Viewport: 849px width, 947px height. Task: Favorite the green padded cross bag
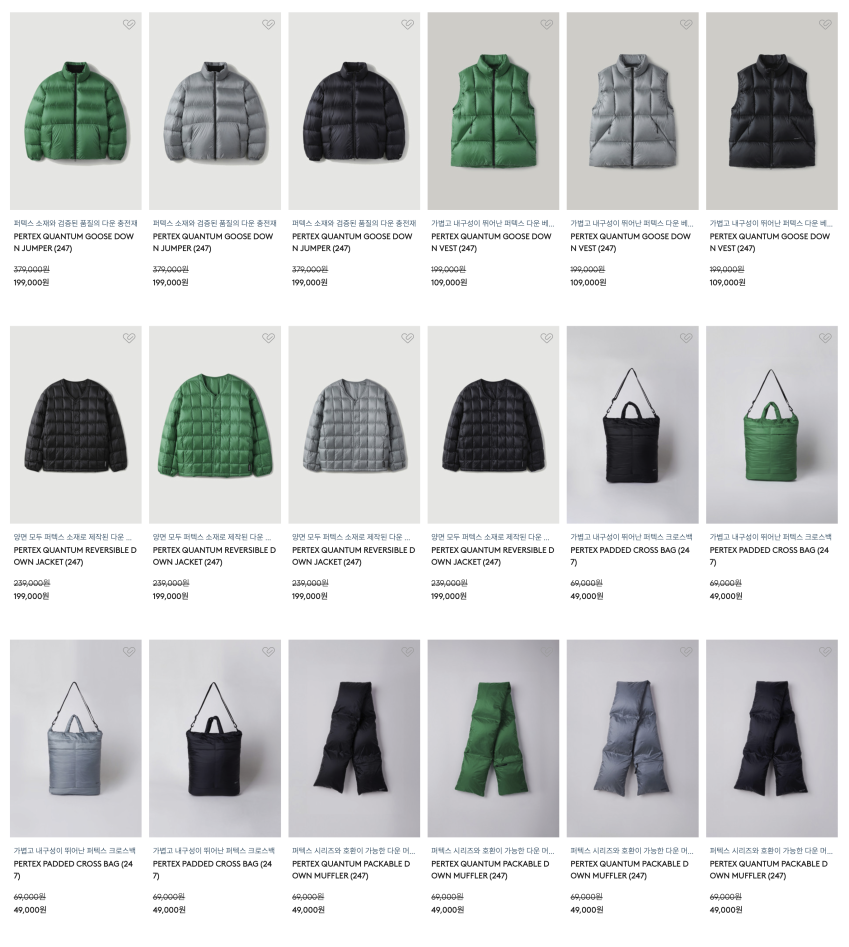[825, 338]
